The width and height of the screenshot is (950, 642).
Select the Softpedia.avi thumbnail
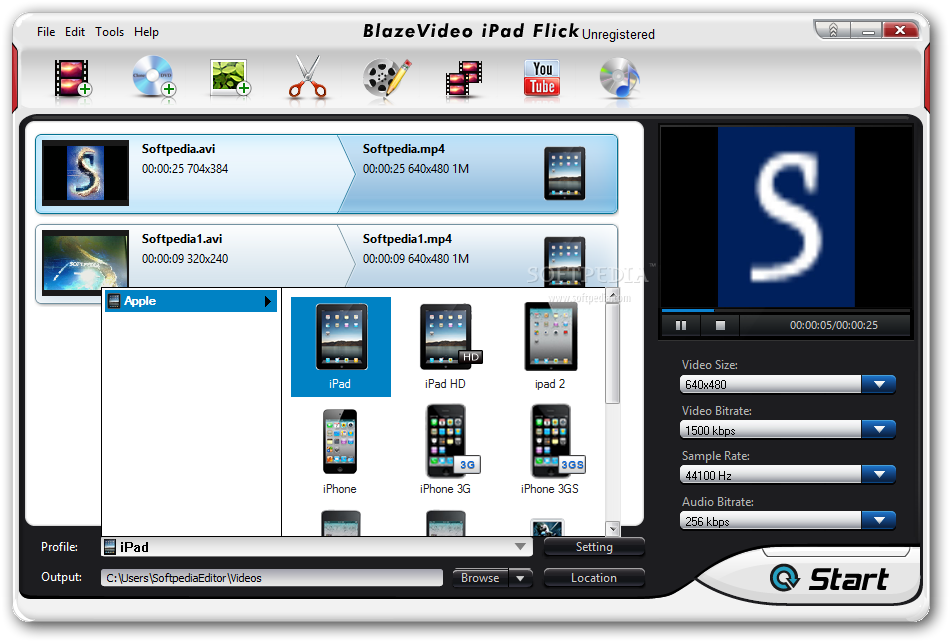pos(85,173)
